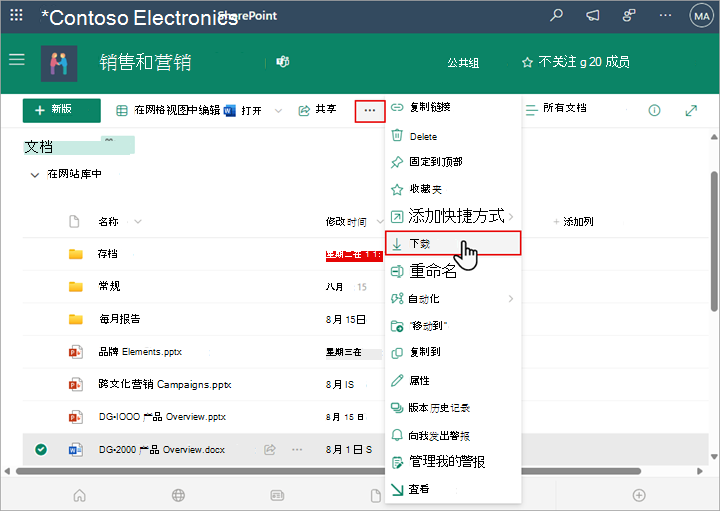This screenshot has height=511, width=720.
Task: Open header more options ellipsis
Action: [x=665, y=16]
